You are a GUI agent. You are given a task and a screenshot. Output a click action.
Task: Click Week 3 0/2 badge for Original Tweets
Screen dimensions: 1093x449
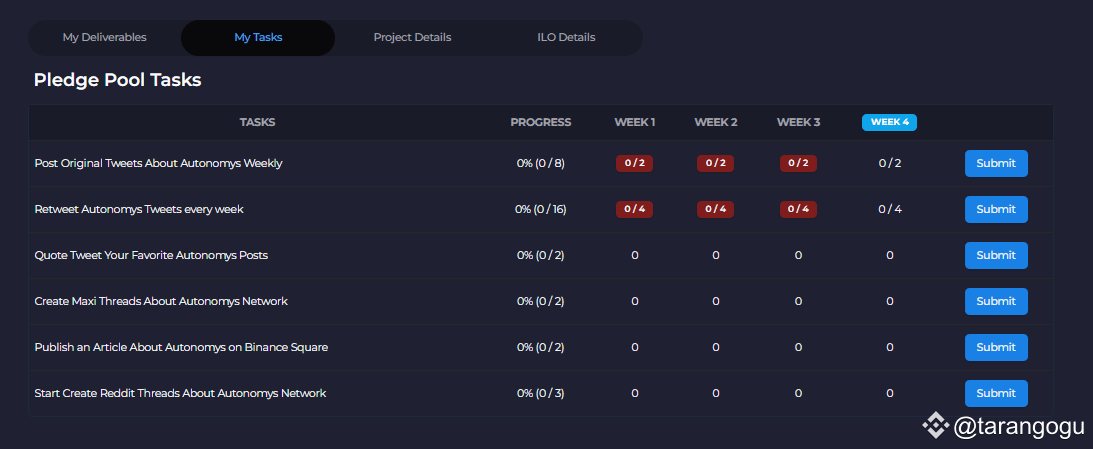pyautogui.click(x=798, y=163)
